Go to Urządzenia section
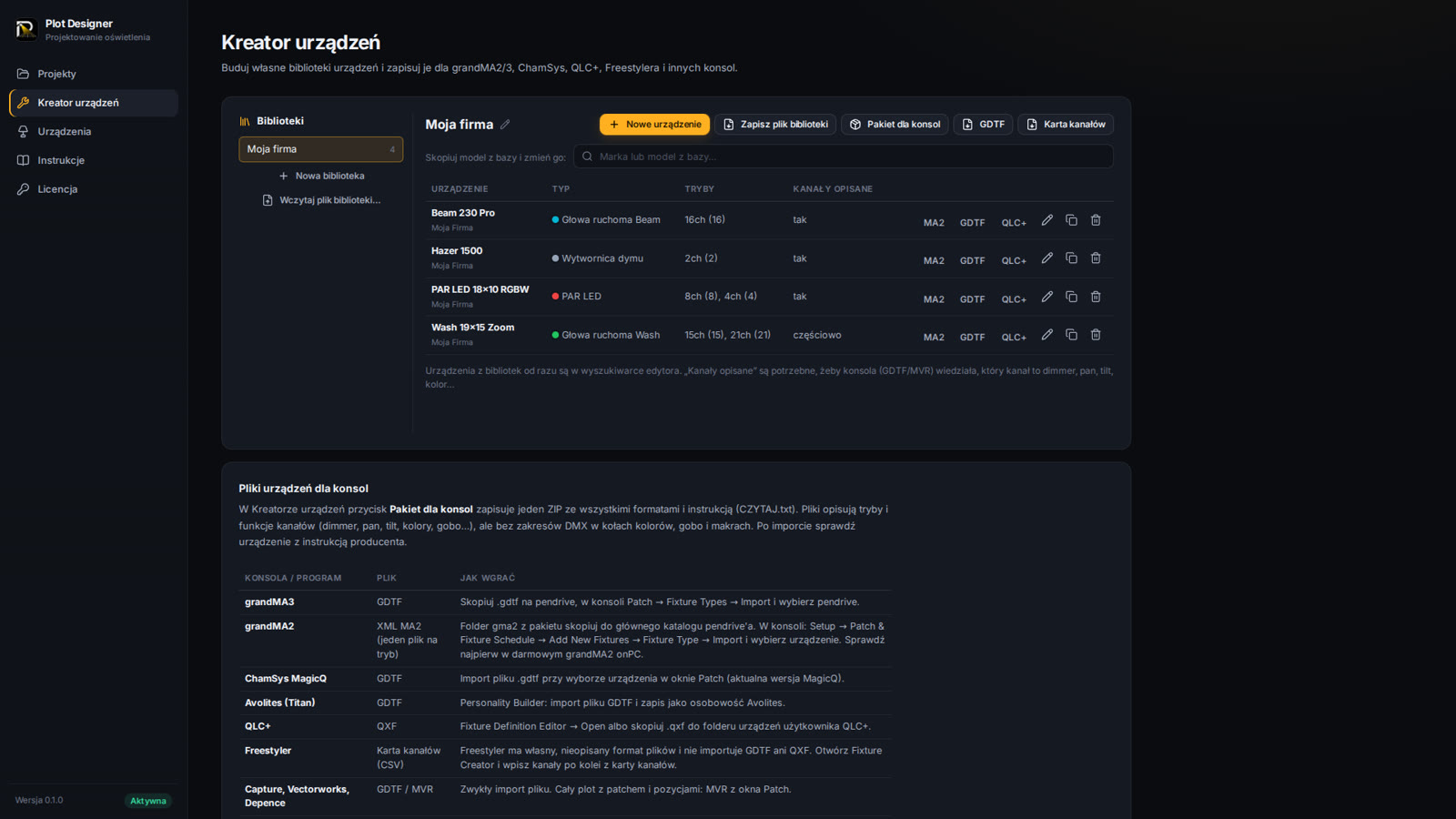 93,131
